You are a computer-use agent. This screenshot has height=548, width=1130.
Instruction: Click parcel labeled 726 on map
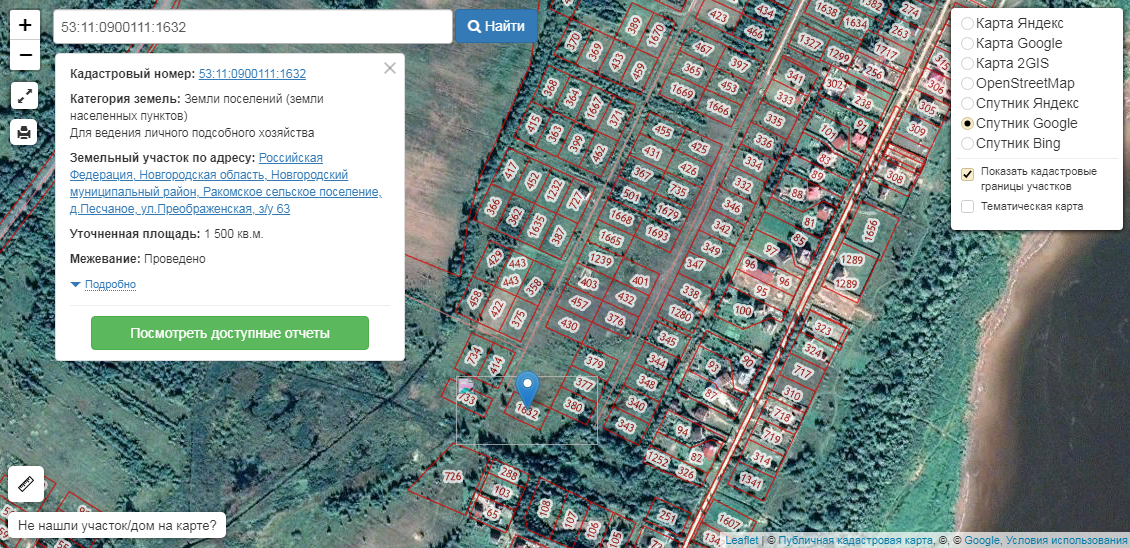coord(452,477)
